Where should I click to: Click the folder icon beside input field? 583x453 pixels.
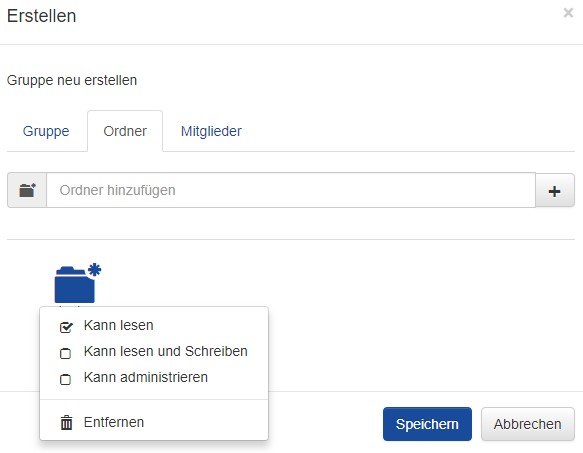(x=27, y=190)
